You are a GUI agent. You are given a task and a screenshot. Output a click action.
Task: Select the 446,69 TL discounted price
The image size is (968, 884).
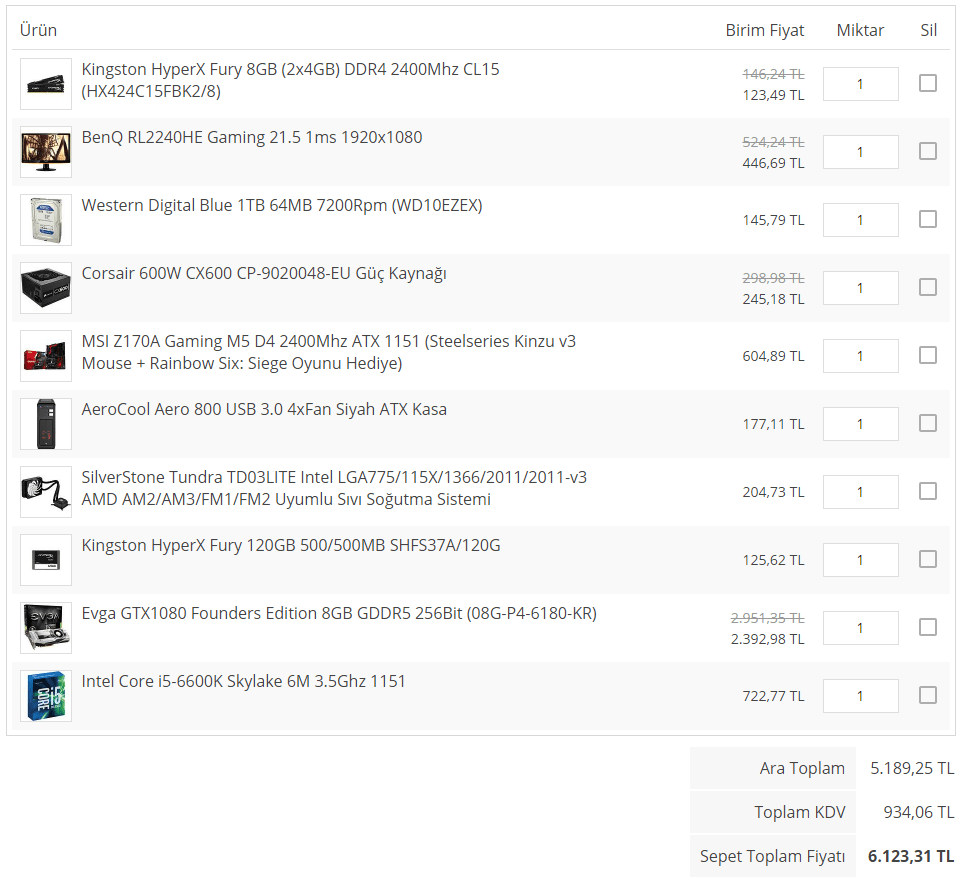click(x=773, y=163)
